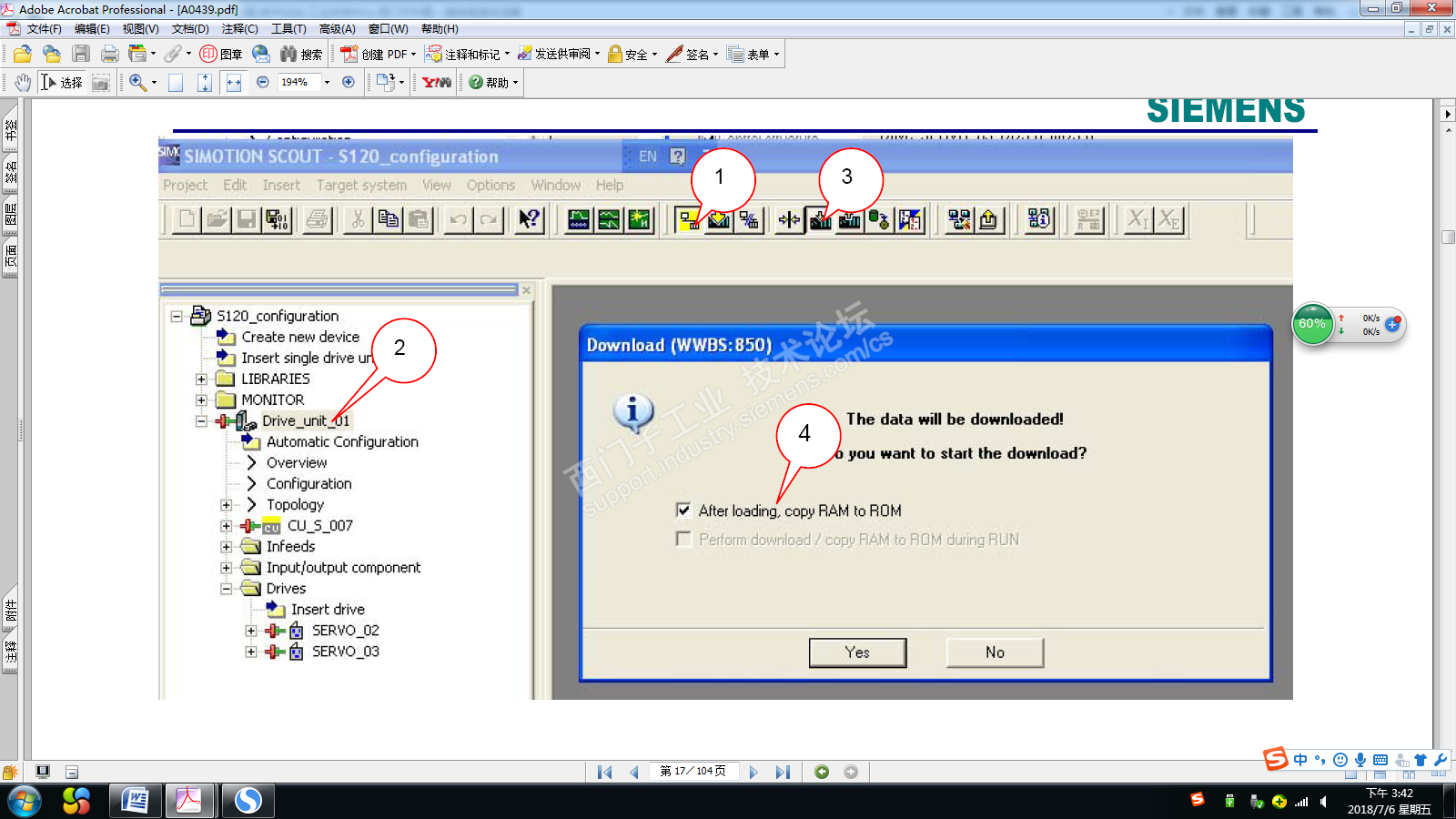Go to the previous page
1456x819 pixels.
[634, 772]
